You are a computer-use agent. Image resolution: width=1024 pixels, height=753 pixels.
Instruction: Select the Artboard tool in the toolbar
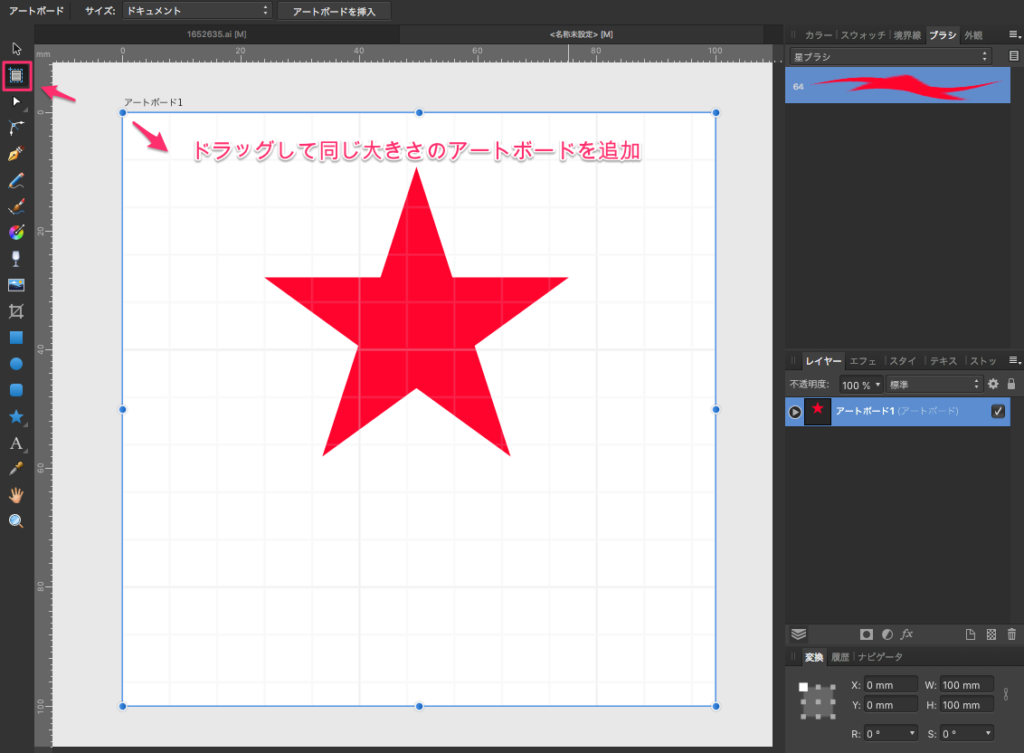click(17, 75)
